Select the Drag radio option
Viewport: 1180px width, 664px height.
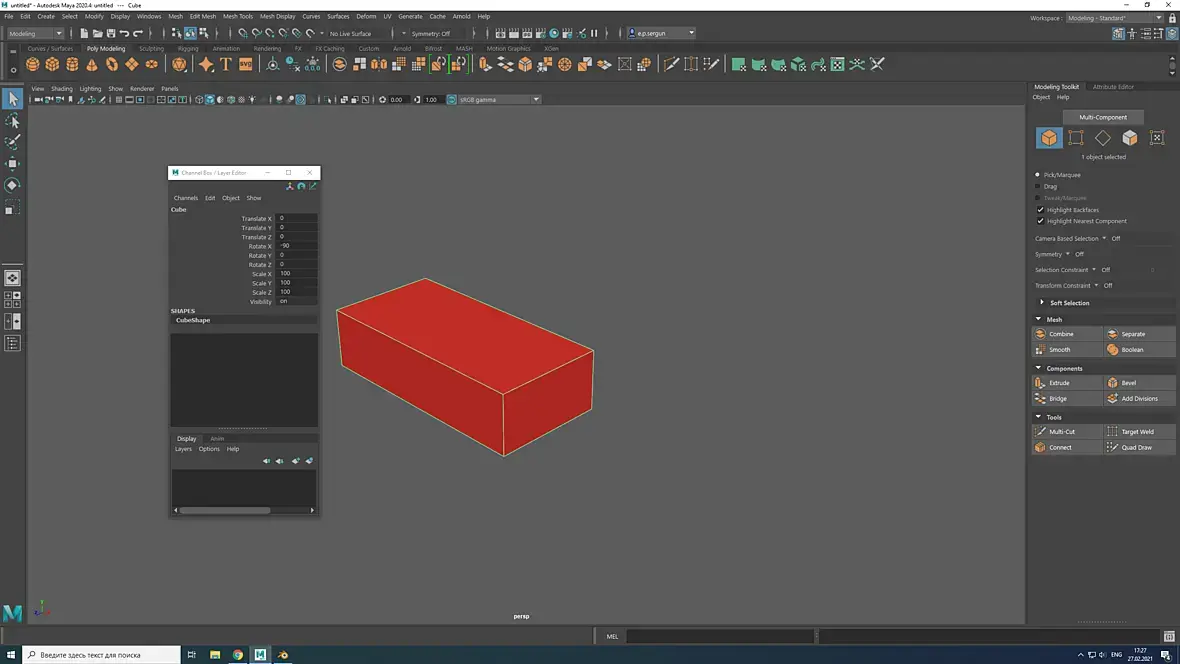(1039, 186)
